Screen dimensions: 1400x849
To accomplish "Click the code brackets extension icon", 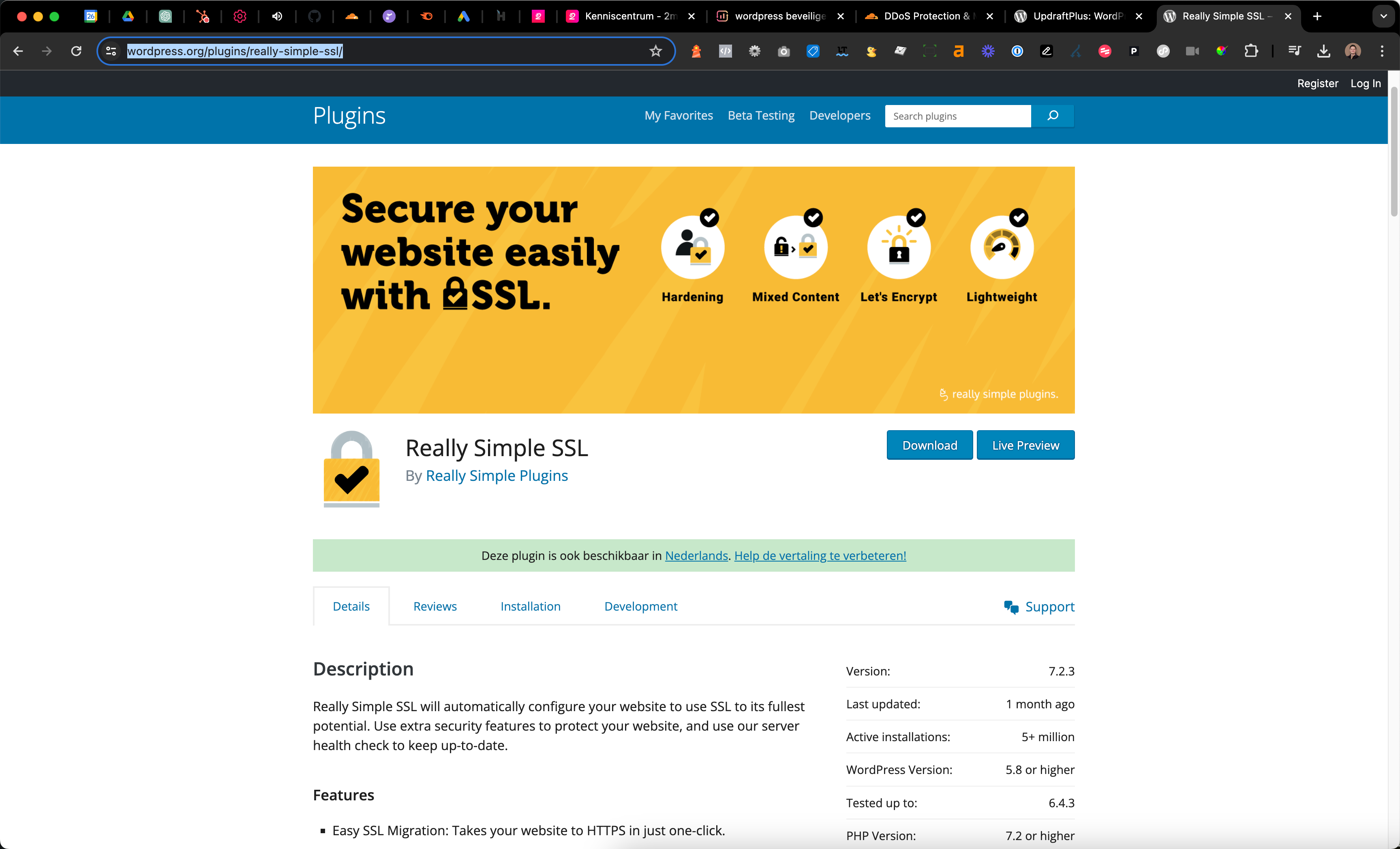I will [725, 51].
